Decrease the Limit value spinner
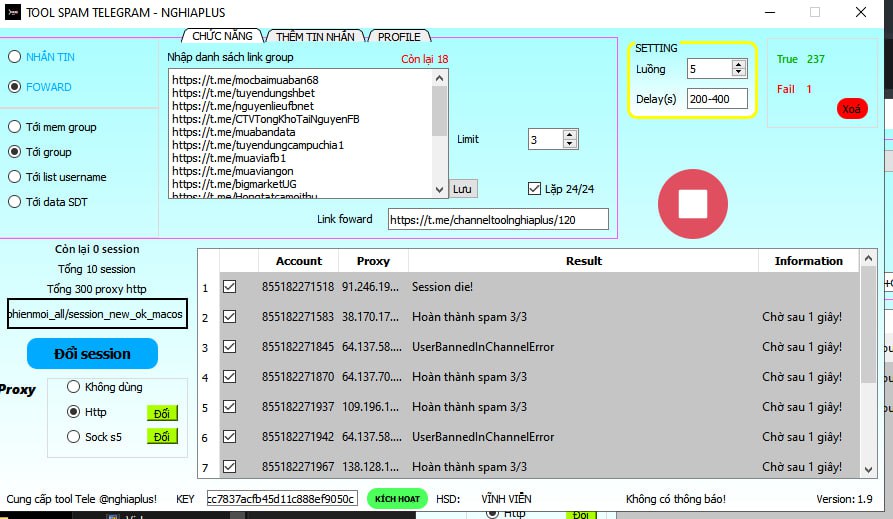The width and height of the screenshot is (893, 519). (x=570, y=143)
